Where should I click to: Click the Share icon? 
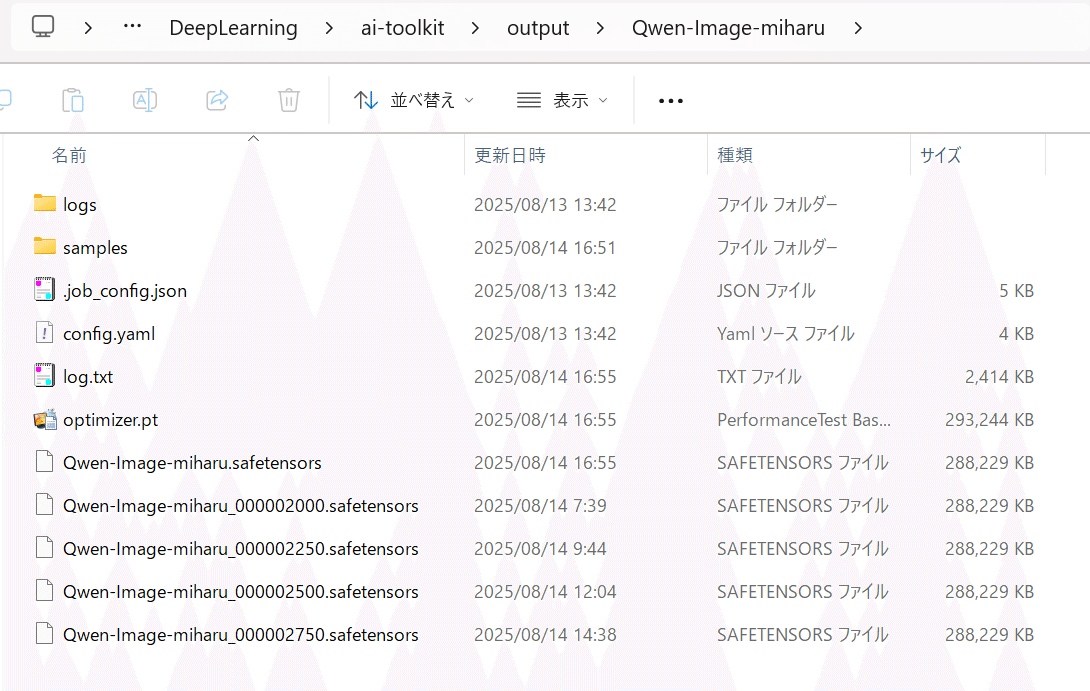tap(217, 100)
